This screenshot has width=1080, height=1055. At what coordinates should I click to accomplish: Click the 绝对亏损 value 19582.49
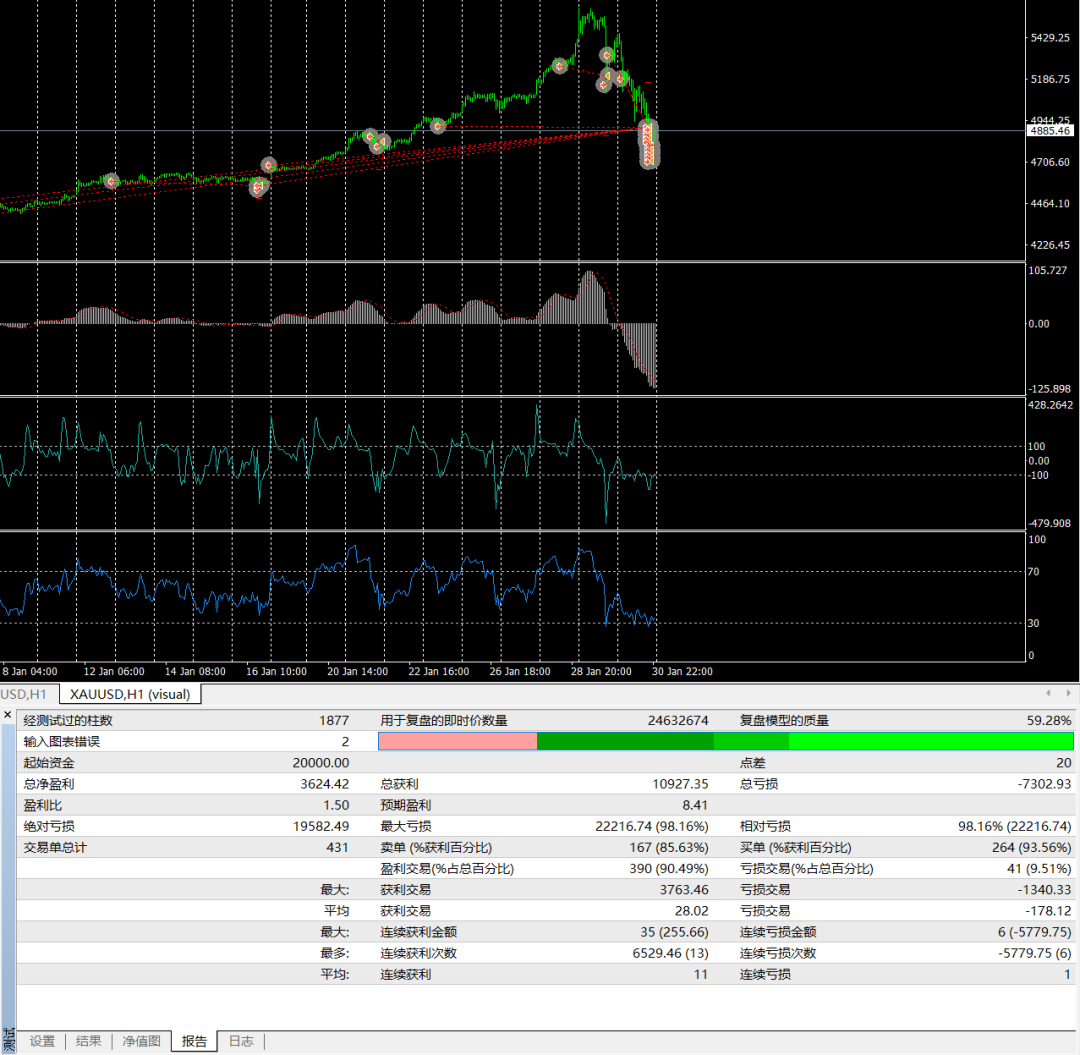[x=321, y=826]
